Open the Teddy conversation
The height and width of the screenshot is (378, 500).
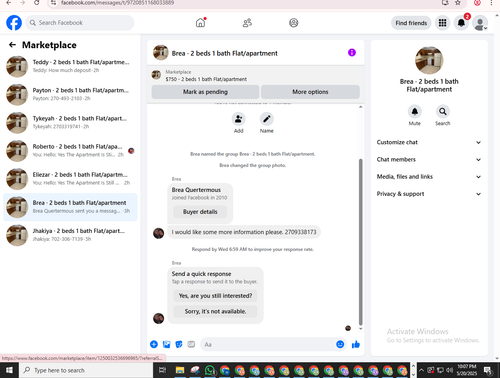[70, 66]
